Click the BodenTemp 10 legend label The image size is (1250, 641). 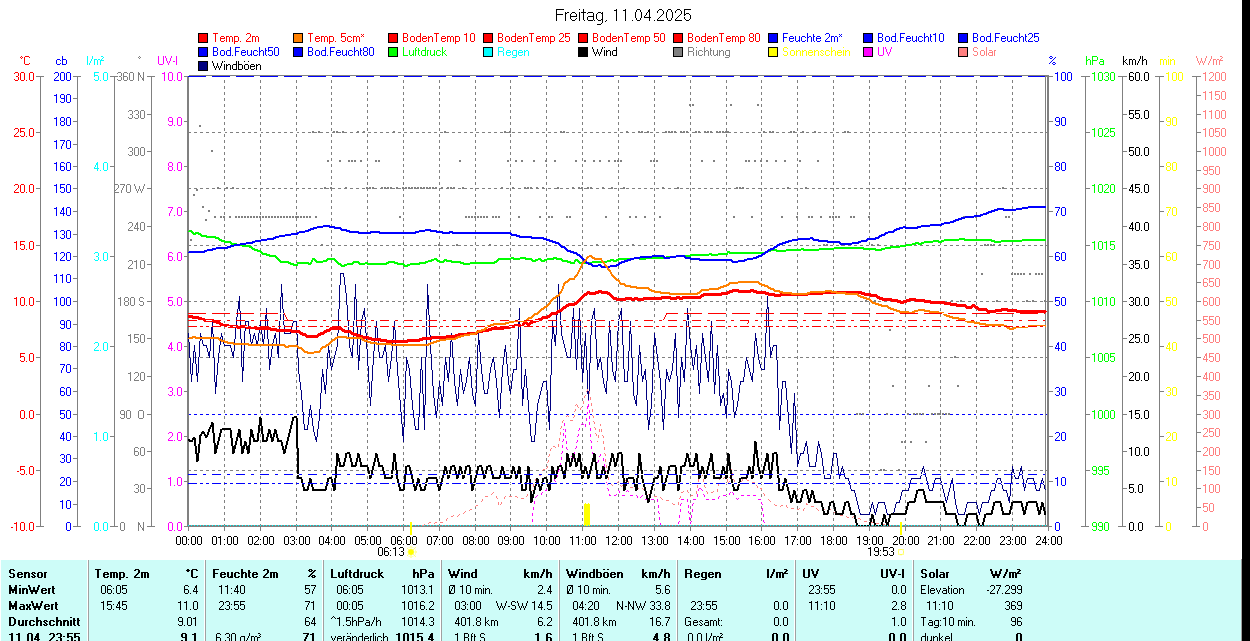pos(438,38)
